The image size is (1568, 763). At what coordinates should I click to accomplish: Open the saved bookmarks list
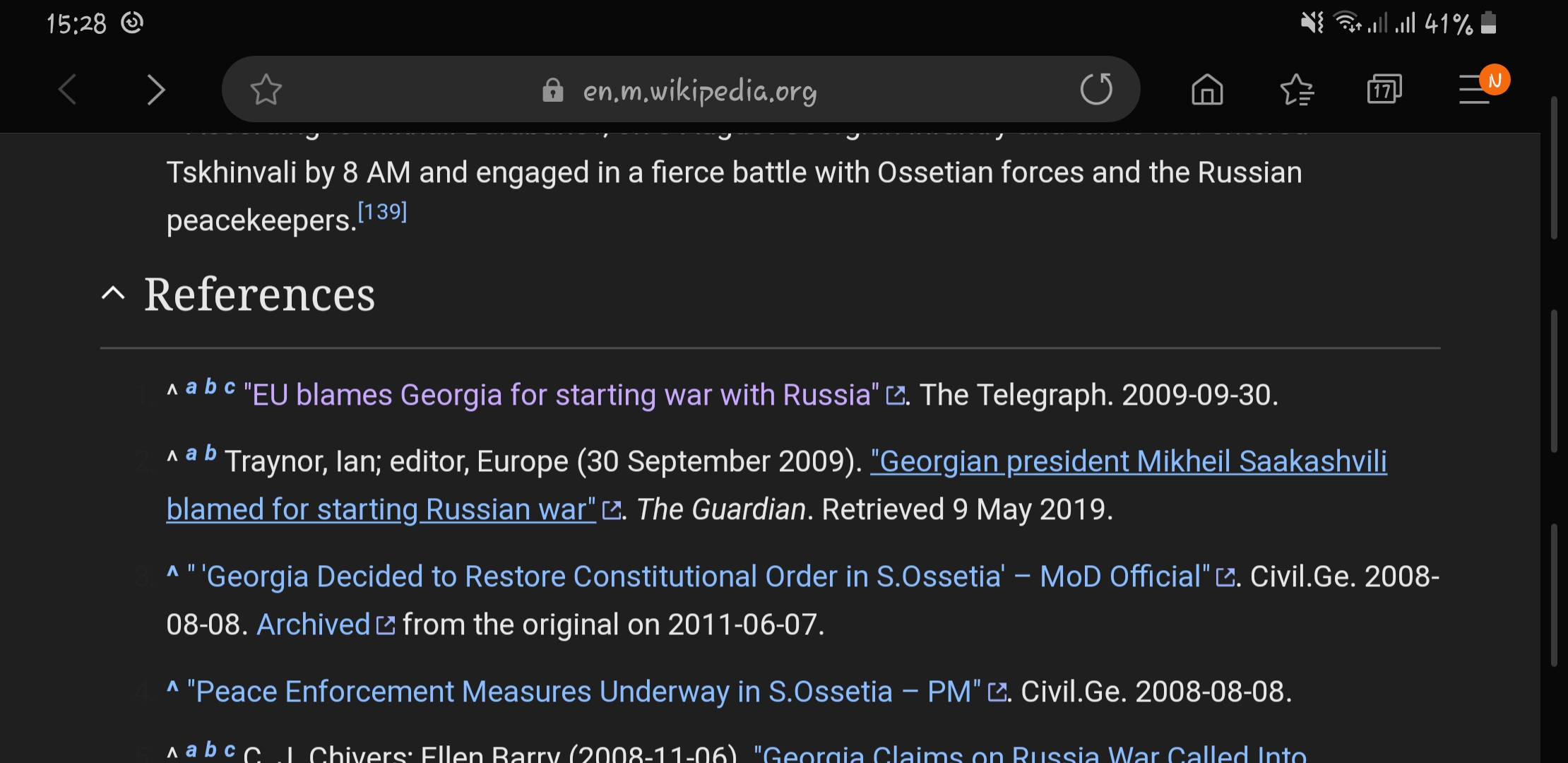click(1296, 90)
